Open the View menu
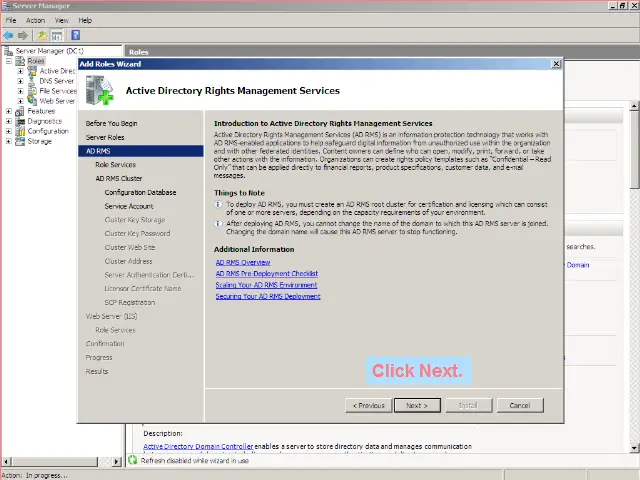Screen dimensions: 640x480 [x=61, y=20]
